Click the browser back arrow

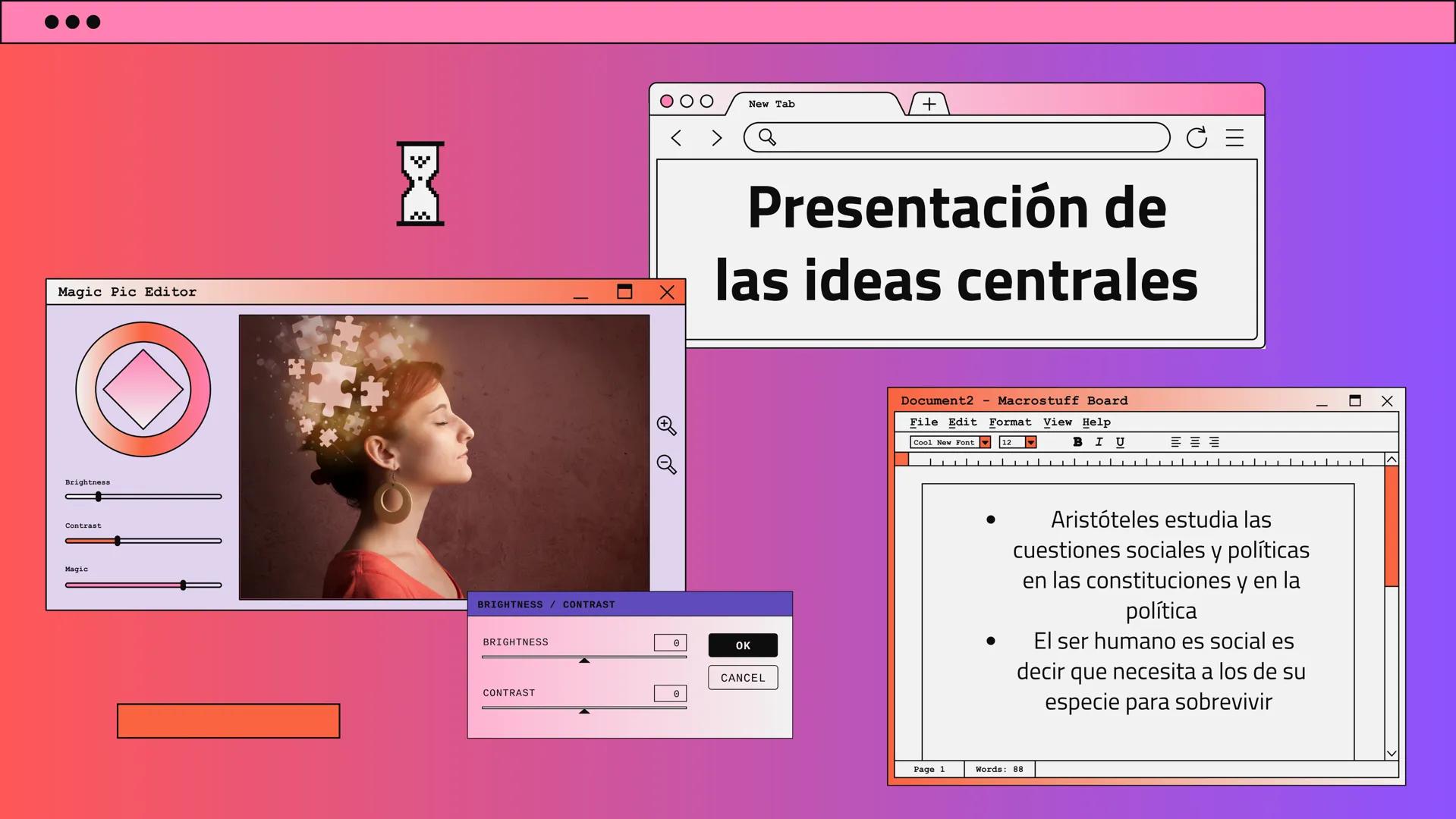(677, 138)
